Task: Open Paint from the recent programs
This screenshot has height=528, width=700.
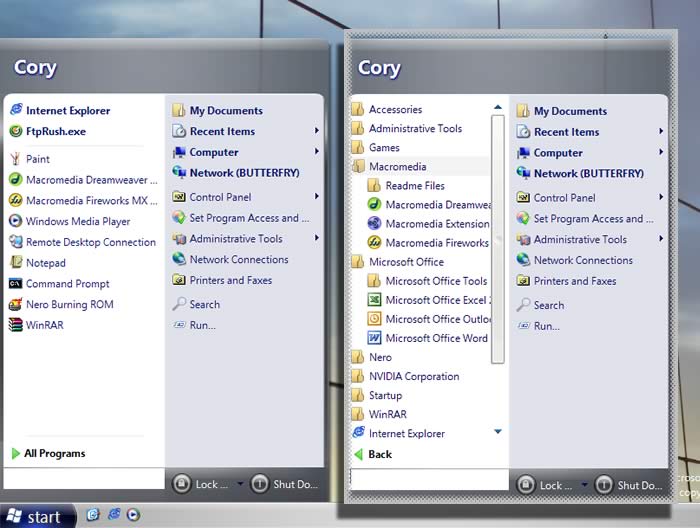Action: 29,159
